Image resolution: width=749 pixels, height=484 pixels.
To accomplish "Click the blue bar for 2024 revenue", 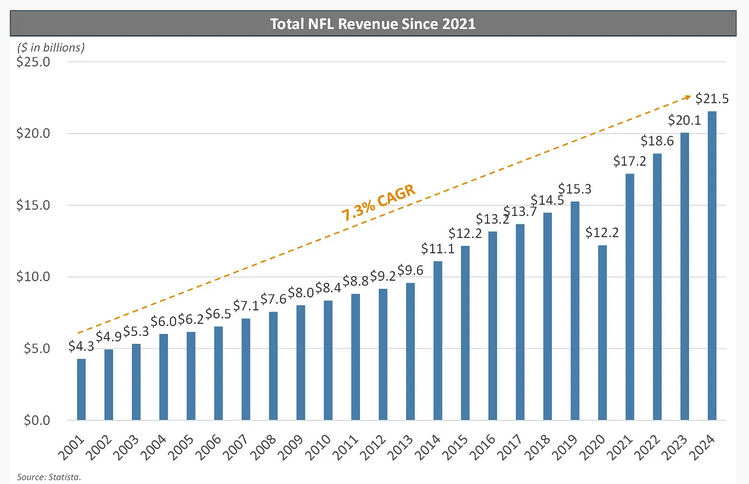I will click(712, 266).
